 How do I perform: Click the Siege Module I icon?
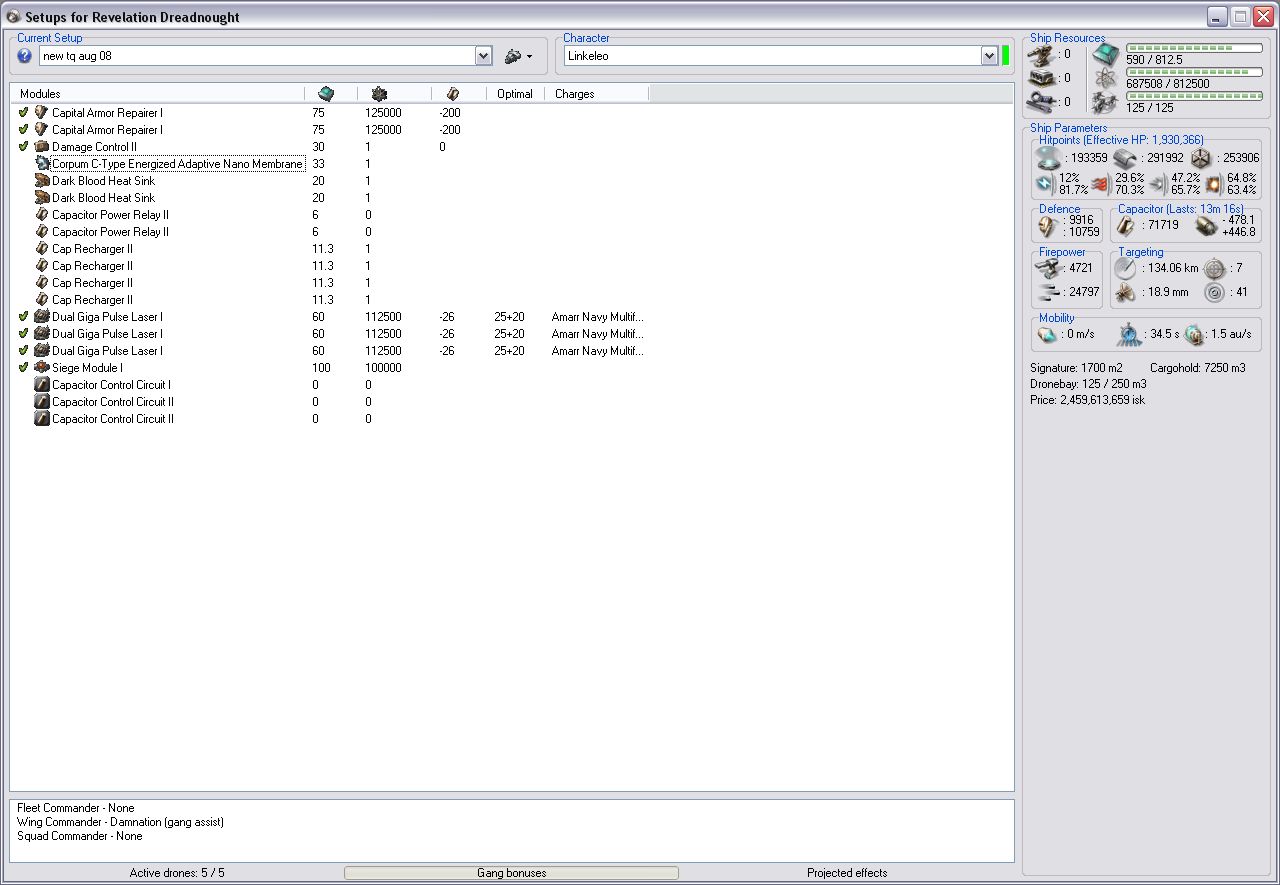pos(42,368)
